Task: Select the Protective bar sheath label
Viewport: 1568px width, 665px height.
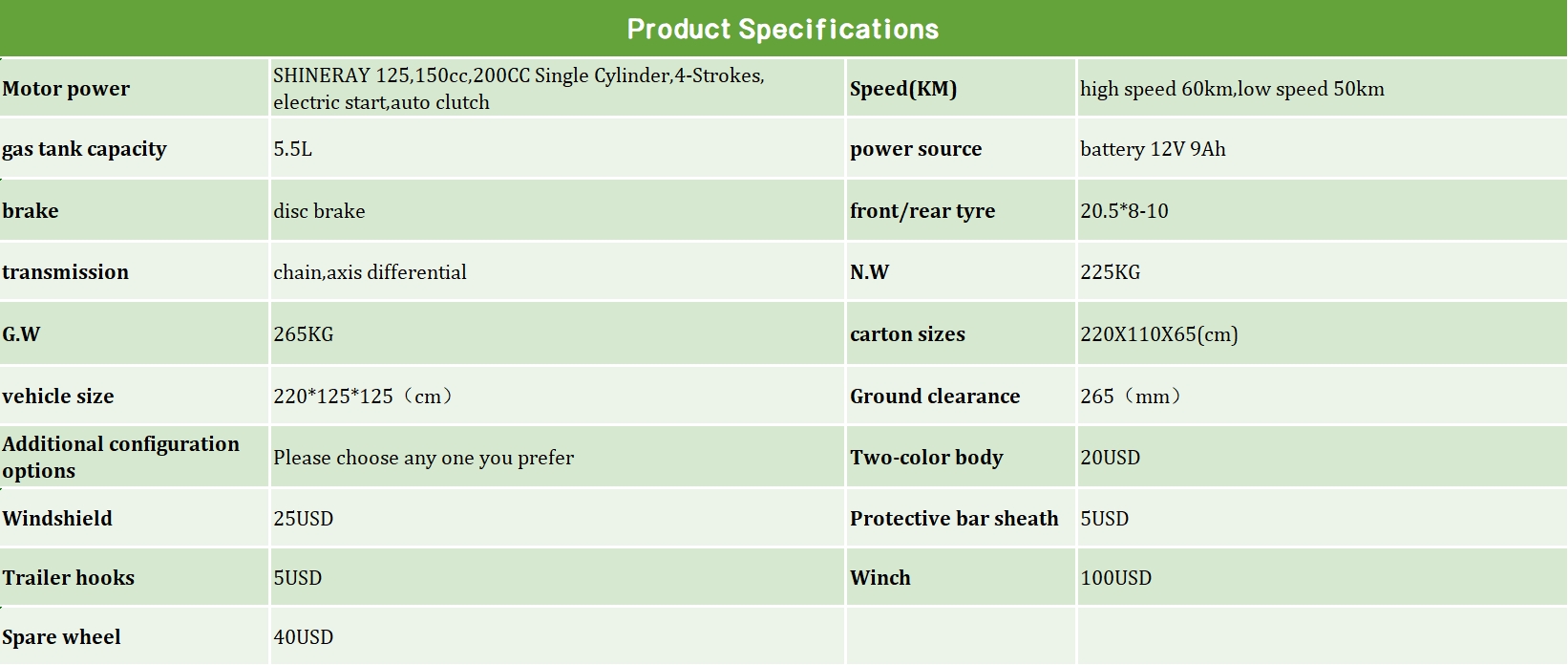Action: click(x=954, y=519)
